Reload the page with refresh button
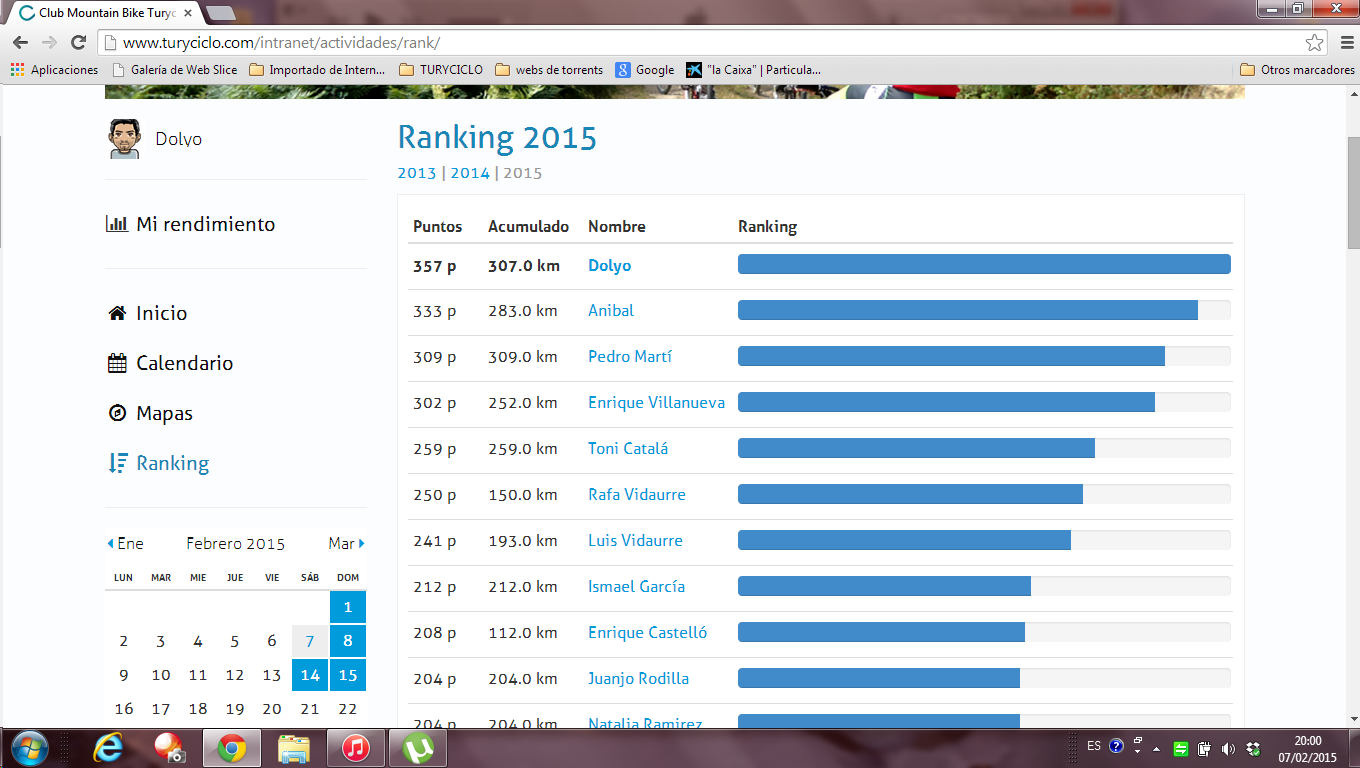 coord(78,43)
